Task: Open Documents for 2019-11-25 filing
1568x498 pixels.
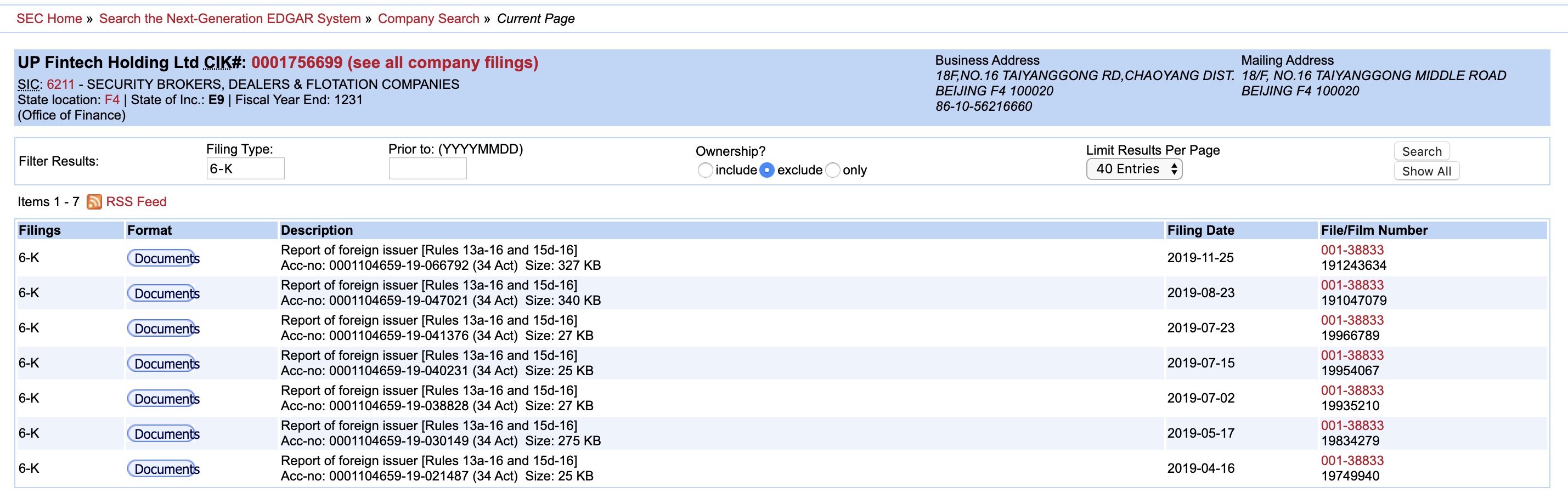Action: coord(163,258)
